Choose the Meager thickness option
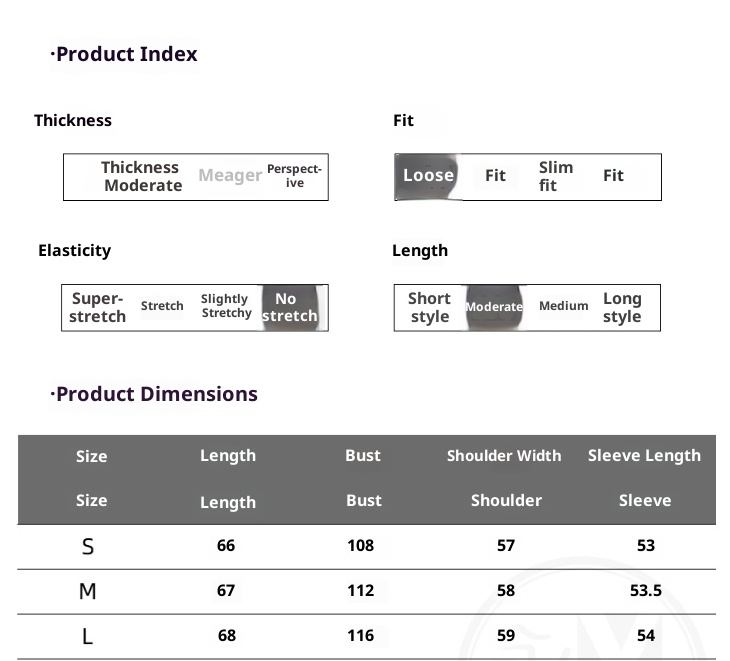730x661 pixels. (230, 176)
